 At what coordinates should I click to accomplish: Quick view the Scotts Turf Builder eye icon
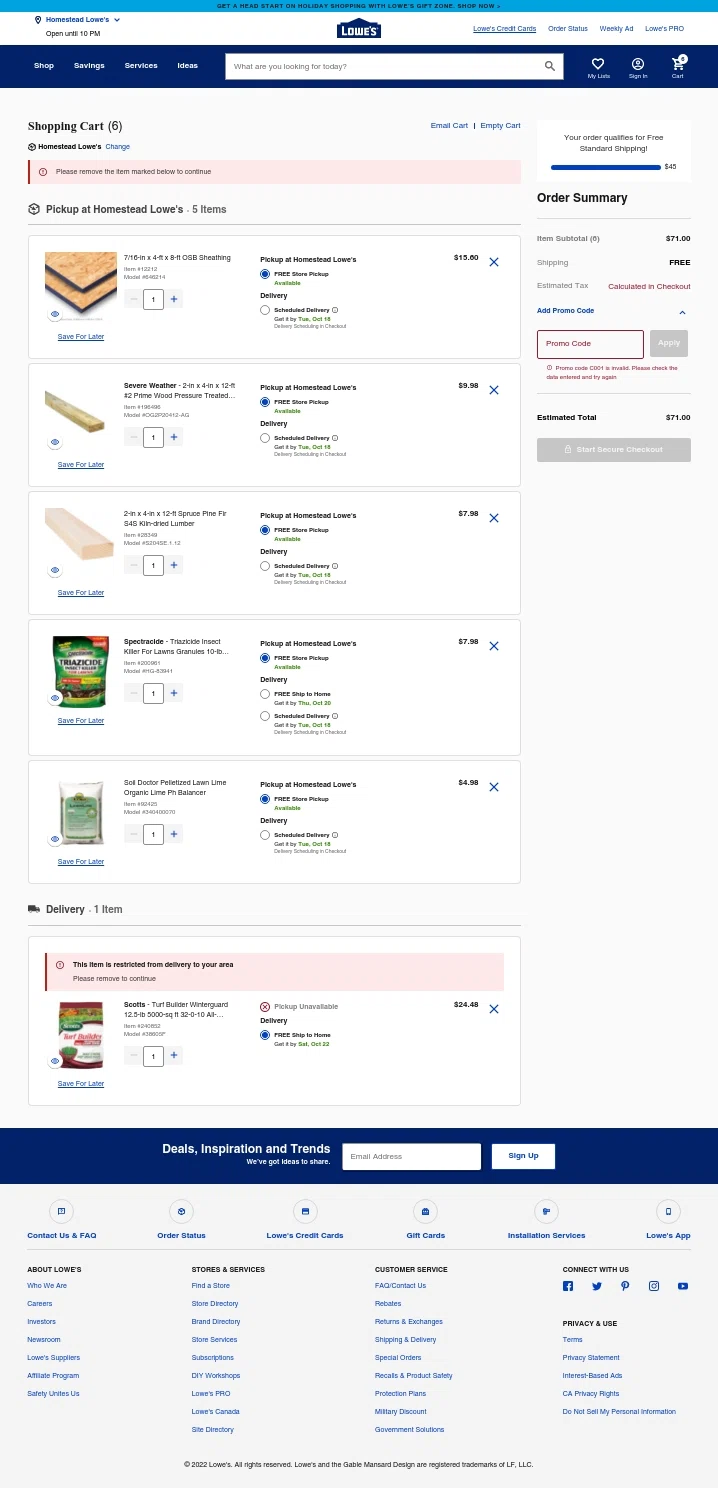point(55,1061)
